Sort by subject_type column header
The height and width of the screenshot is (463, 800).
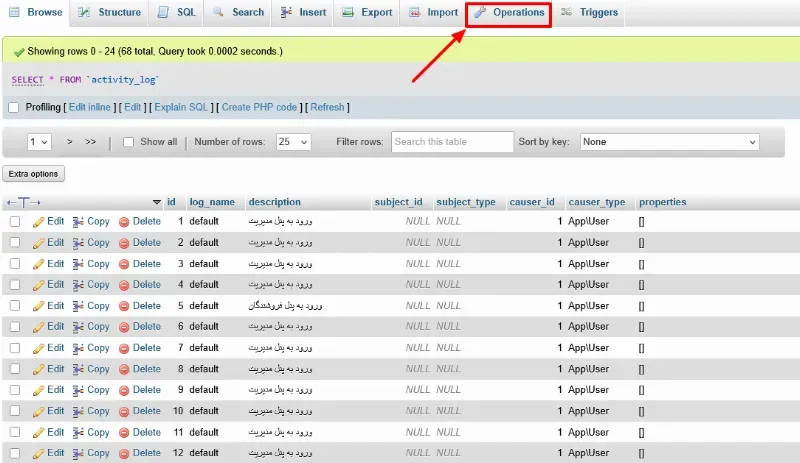pyautogui.click(x=466, y=202)
